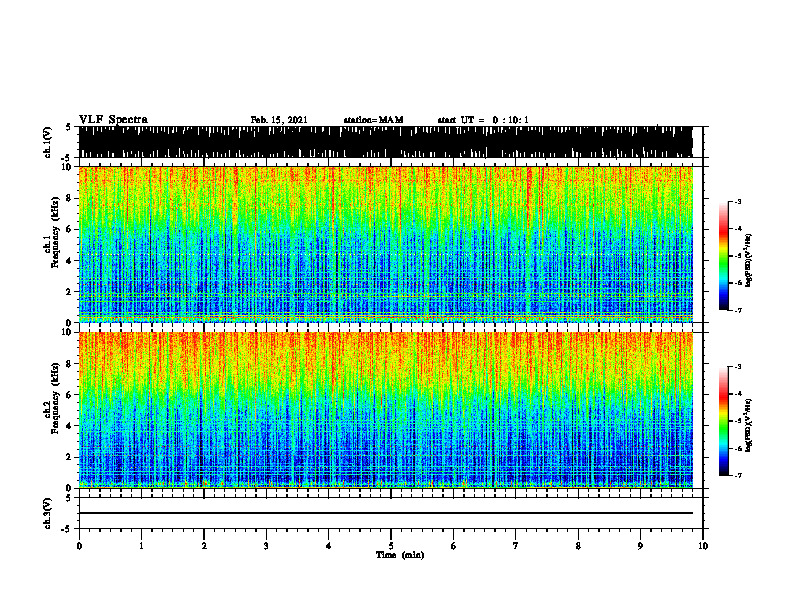The image size is (792, 612).
Task: Click the "9" tick on the time axis
Action: pyautogui.click(x=640, y=546)
